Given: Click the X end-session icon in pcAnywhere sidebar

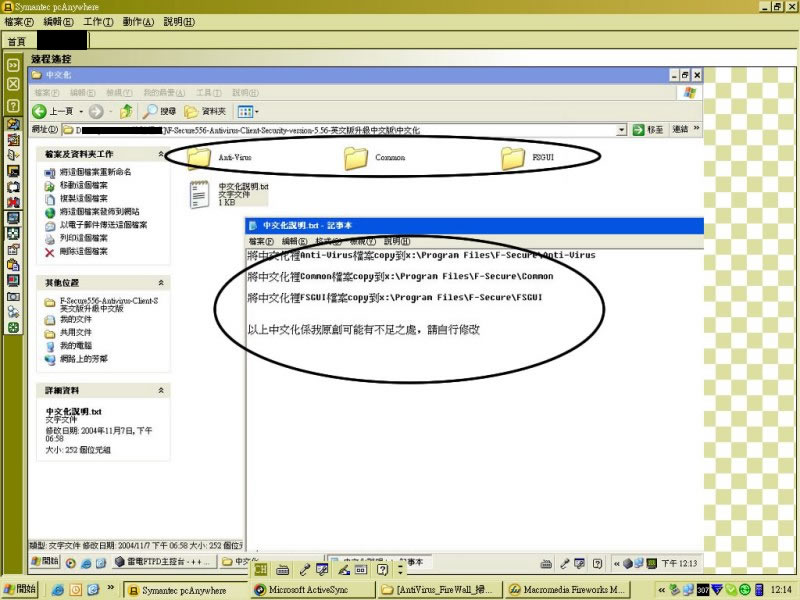Looking at the screenshot, I should click(x=13, y=84).
